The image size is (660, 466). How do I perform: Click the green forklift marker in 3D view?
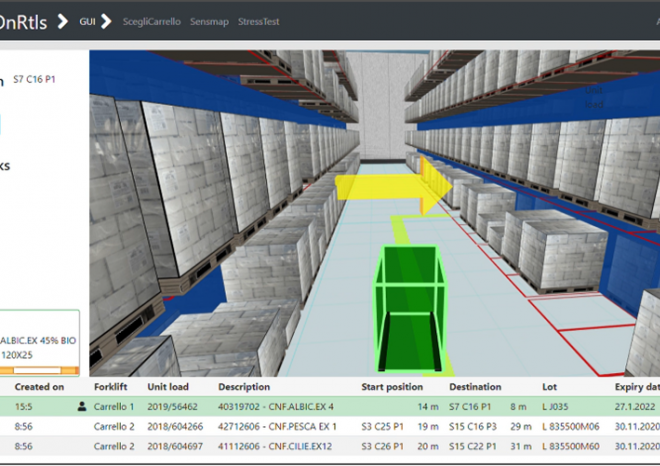408,303
